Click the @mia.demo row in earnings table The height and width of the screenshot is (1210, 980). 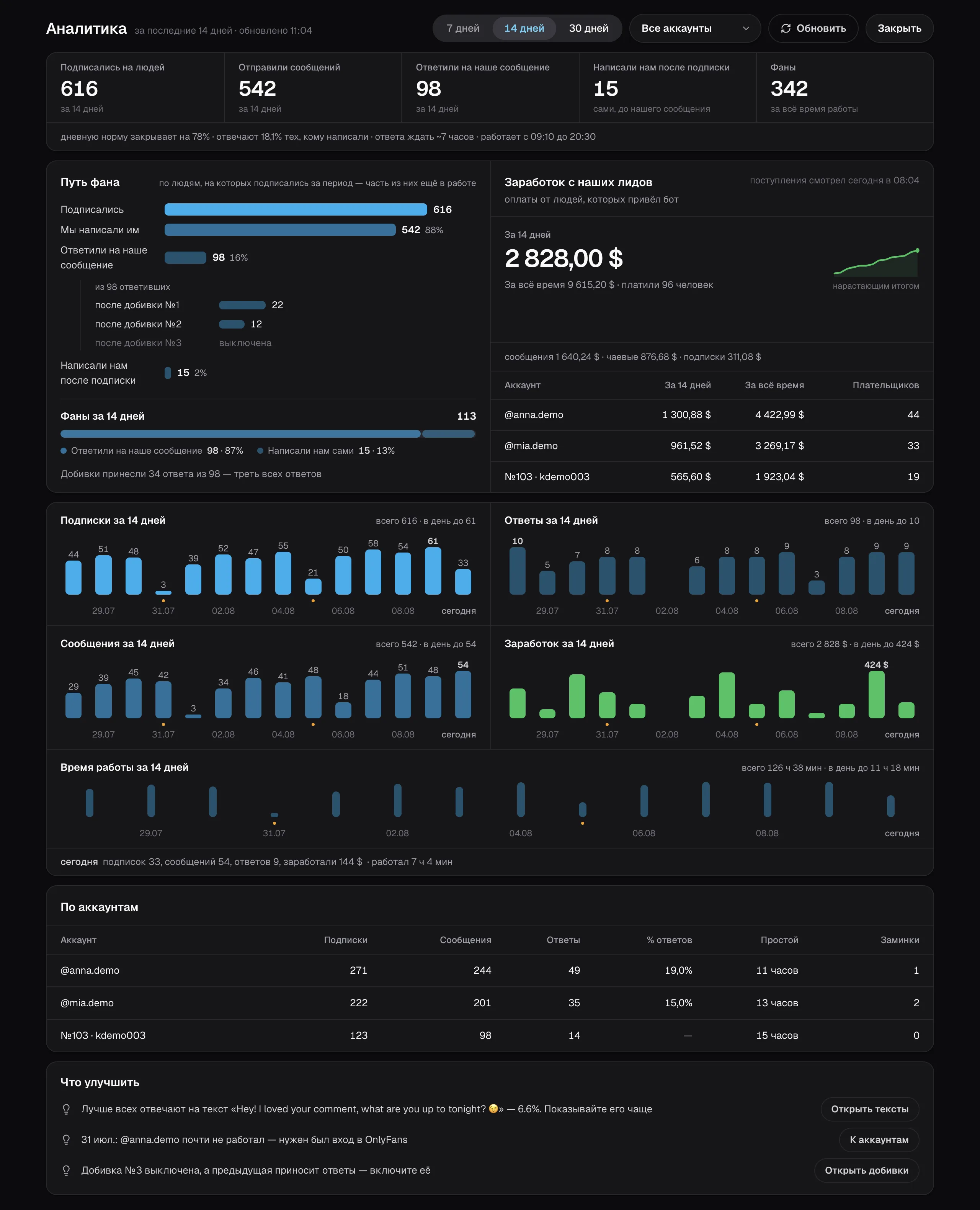point(712,445)
